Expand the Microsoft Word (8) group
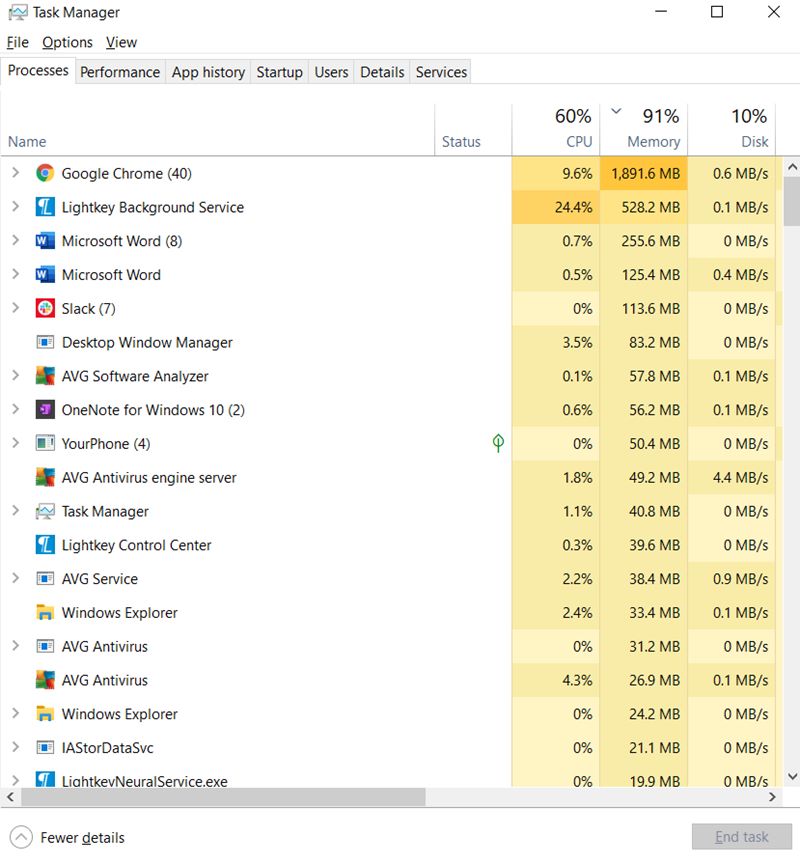The width and height of the screenshot is (800, 864). tap(18, 241)
